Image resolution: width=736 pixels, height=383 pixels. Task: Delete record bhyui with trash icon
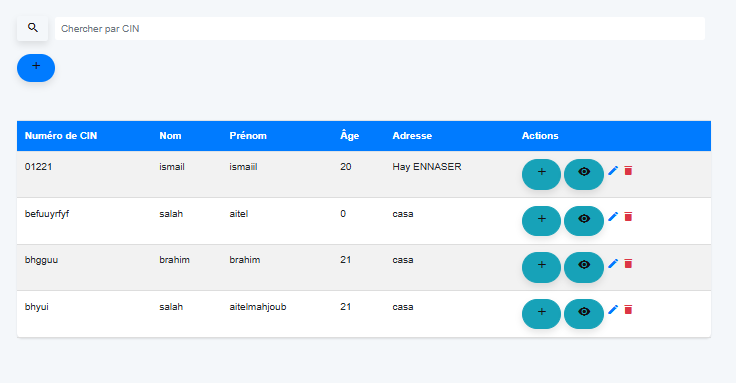(x=628, y=309)
